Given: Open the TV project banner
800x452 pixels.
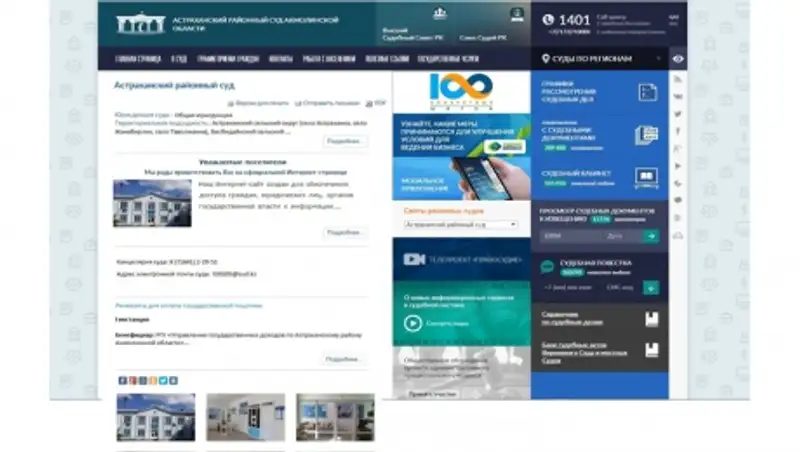Looking at the screenshot, I should [461, 260].
